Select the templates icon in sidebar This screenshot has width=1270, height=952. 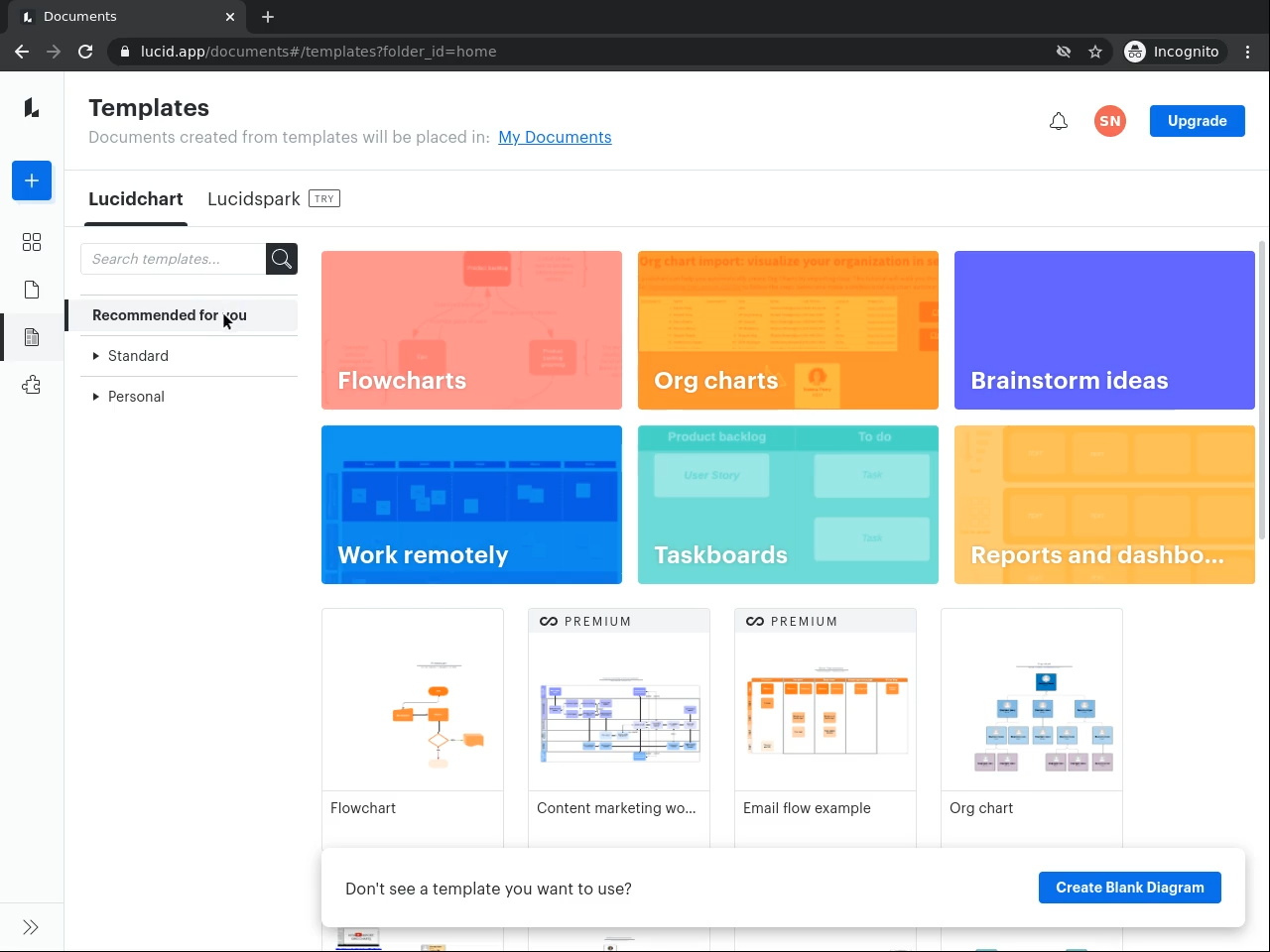click(x=32, y=337)
